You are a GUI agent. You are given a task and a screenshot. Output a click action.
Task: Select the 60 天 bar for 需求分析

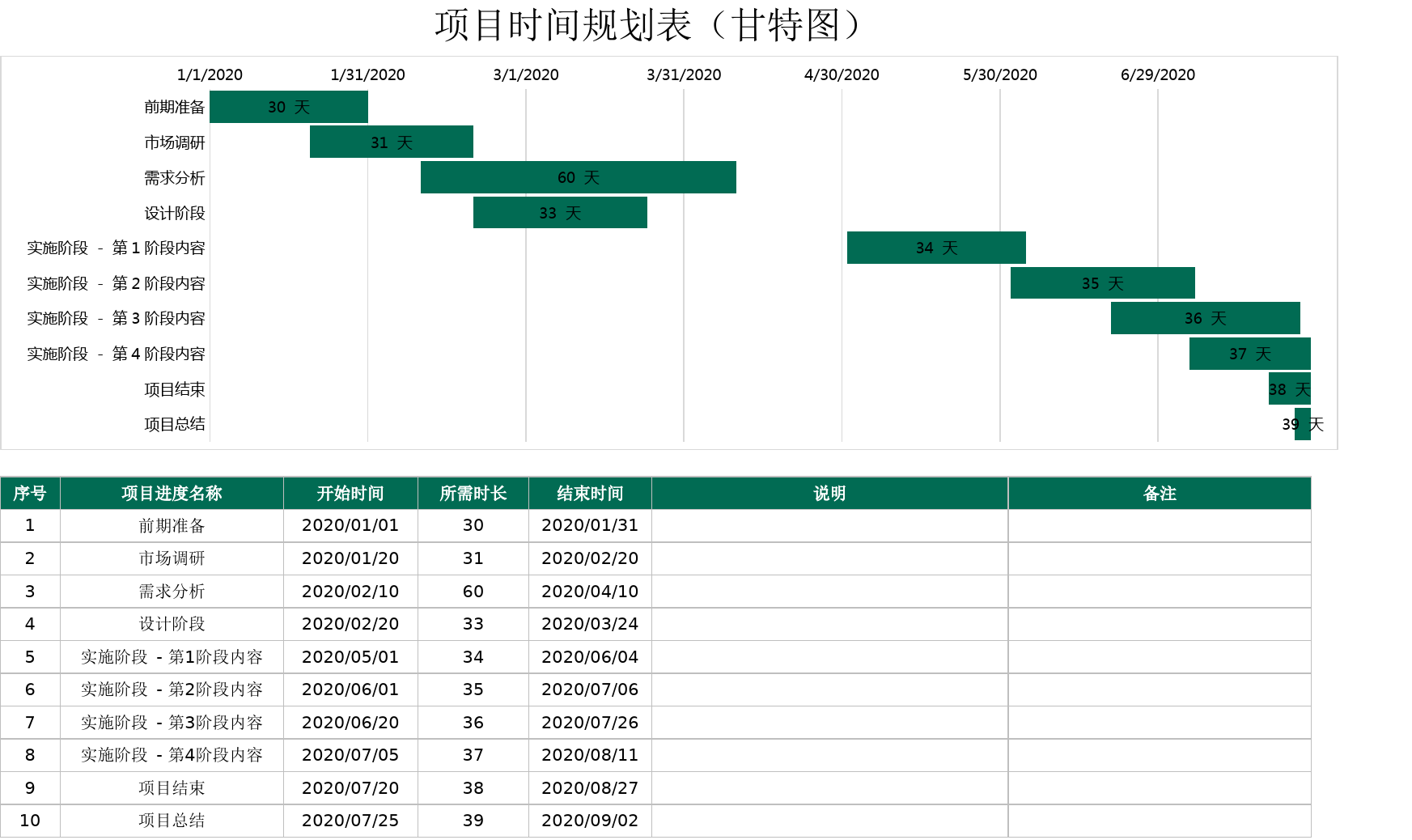[x=579, y=177]
